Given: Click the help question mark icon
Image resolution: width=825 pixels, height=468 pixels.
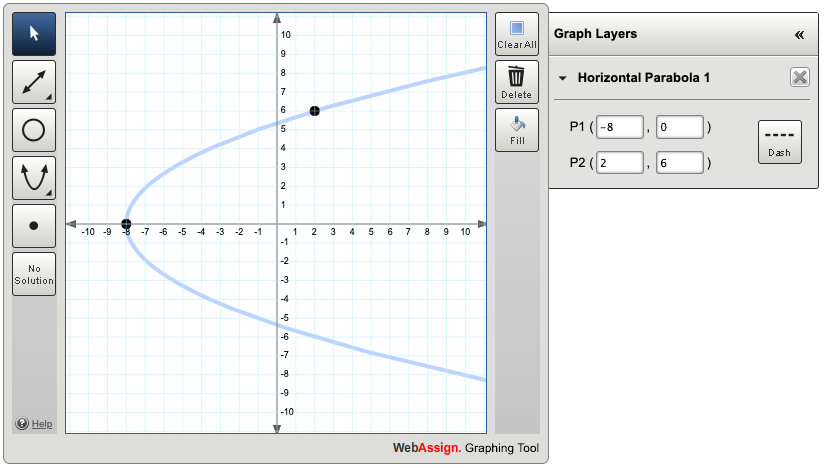Looking at the screenshot, I should [22, 423].
